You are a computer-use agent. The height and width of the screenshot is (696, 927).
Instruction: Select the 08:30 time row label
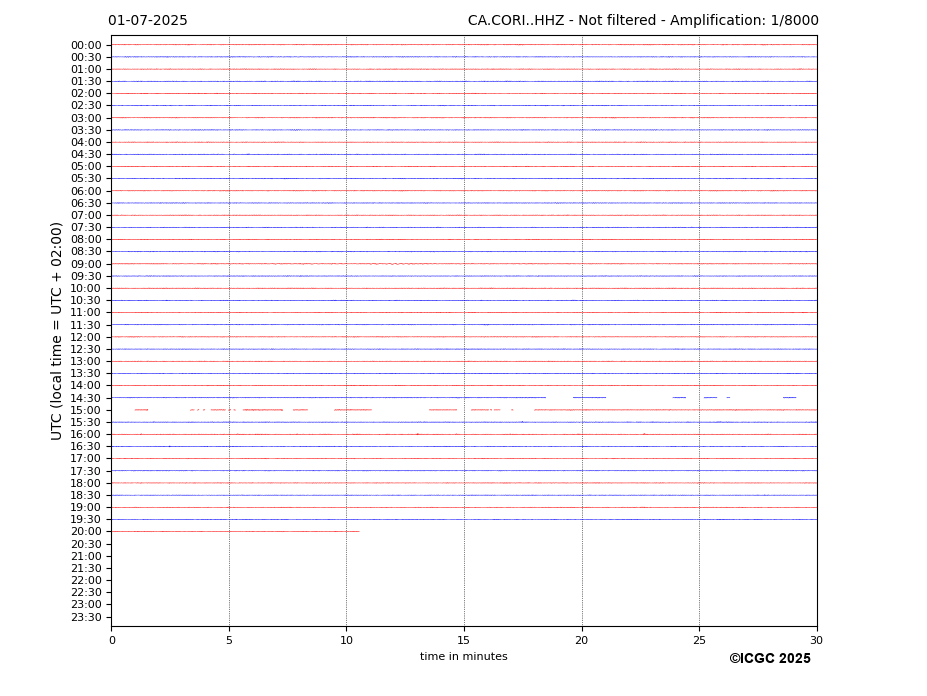(x=86, y=252)
